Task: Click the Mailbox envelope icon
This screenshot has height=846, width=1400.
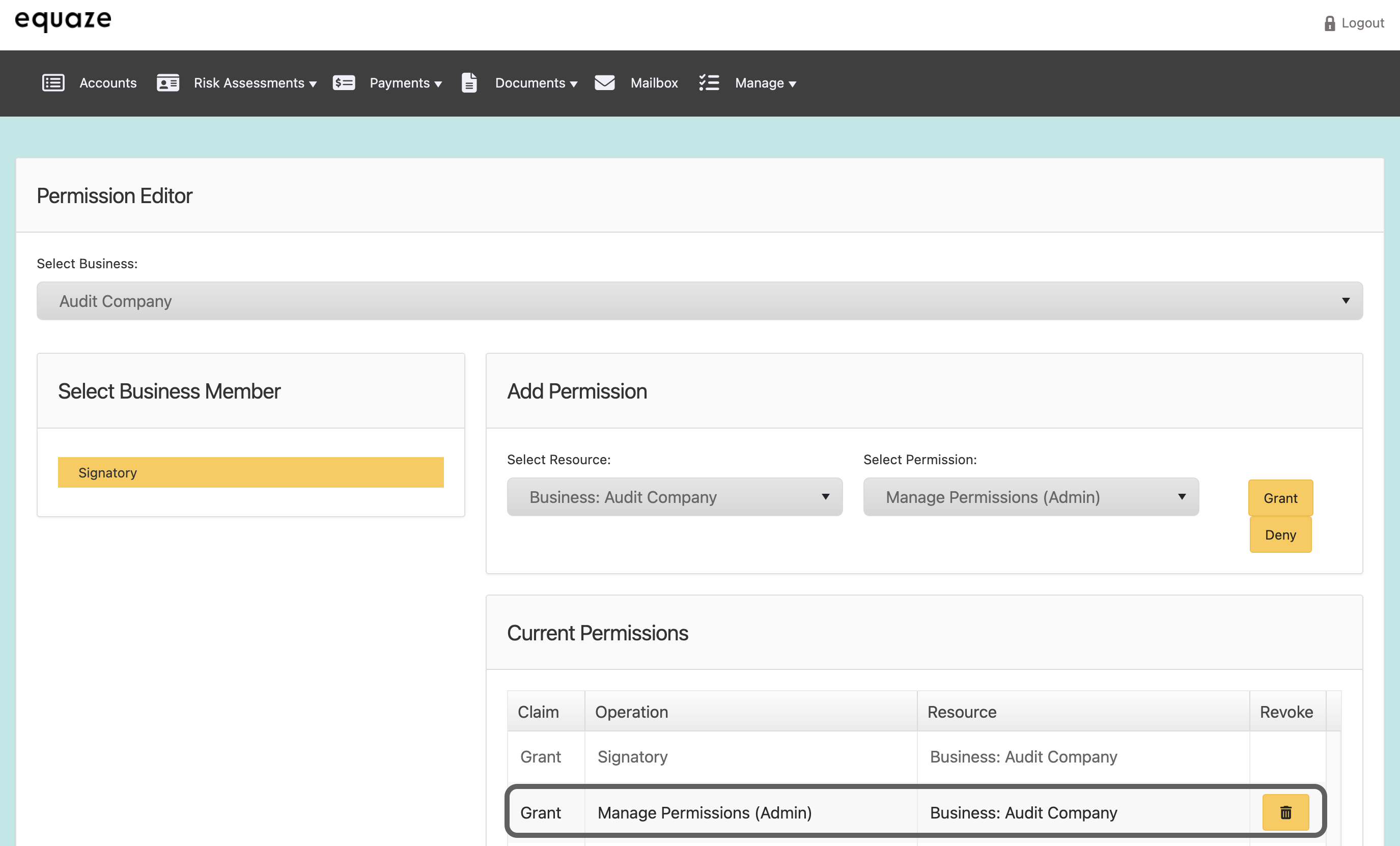Action: click(605, 83)
